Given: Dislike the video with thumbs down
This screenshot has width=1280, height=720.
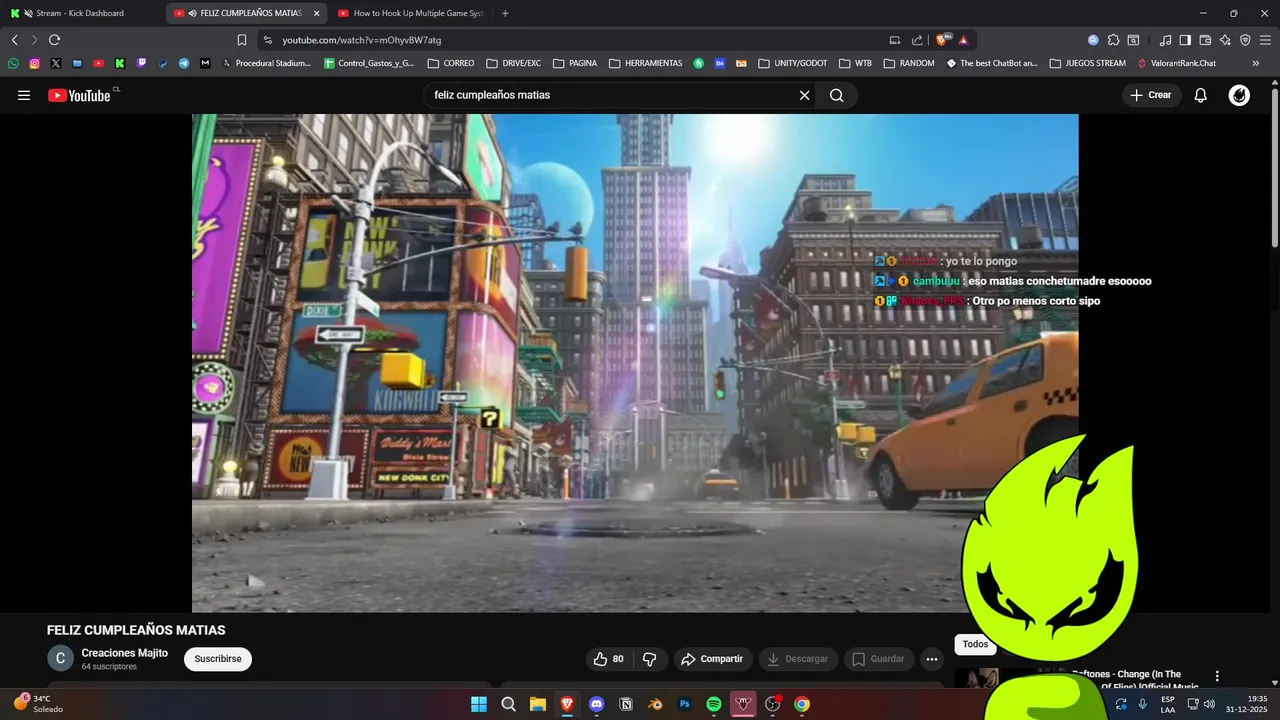Looking at the screenshot, I should click(649, 659).
